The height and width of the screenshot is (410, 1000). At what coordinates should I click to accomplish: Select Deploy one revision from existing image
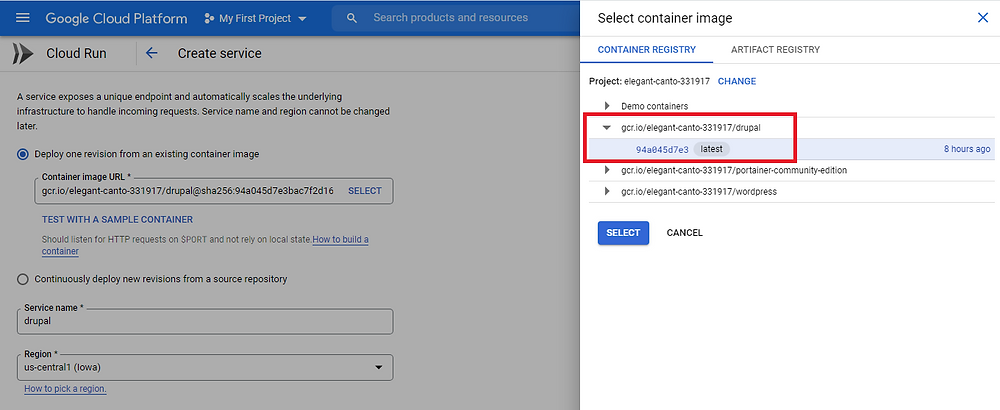[x=23, y=154]
